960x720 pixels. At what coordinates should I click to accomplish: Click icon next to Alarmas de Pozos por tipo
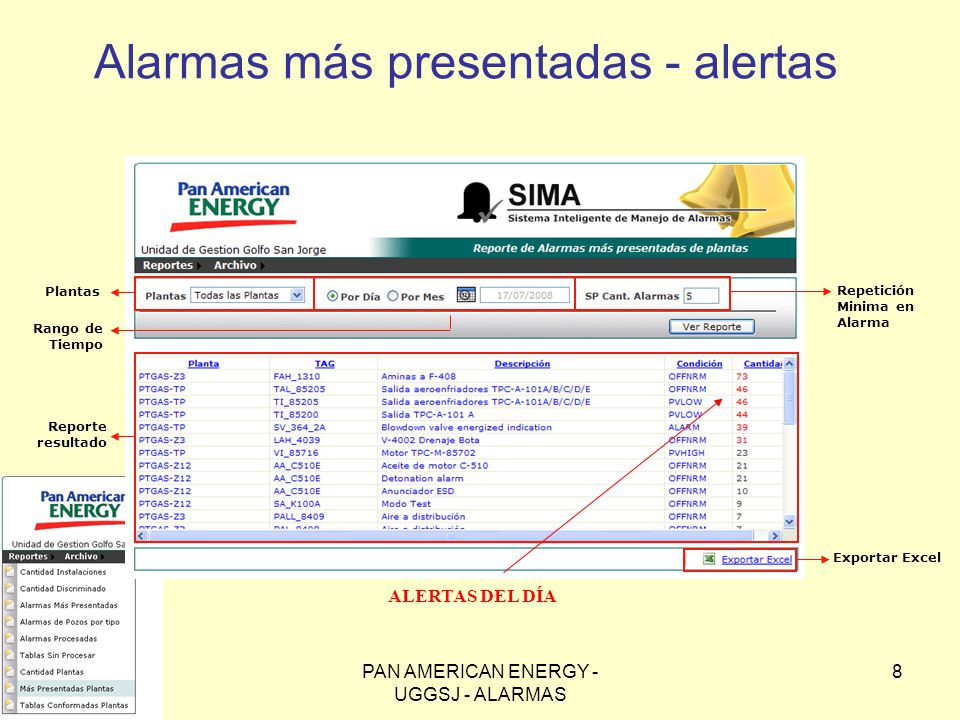pyautogui.click(x=10, y=621)
